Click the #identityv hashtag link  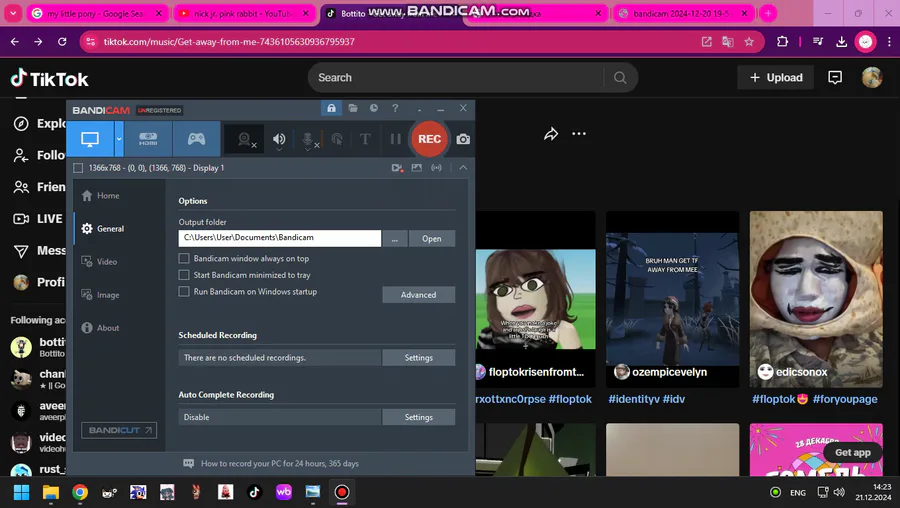click(x=634, y=399)
